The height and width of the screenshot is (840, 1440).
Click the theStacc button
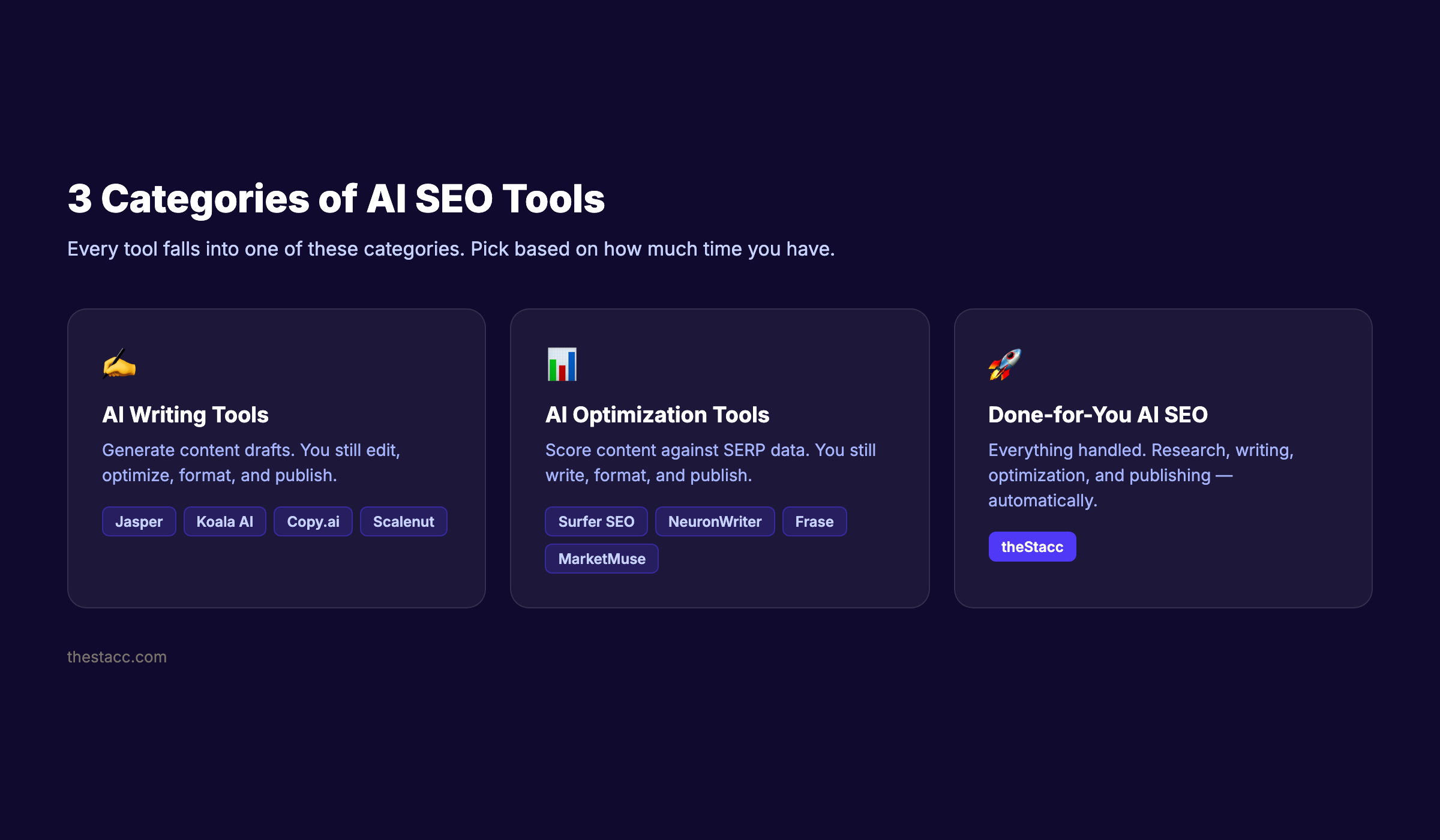[1032, 546]
